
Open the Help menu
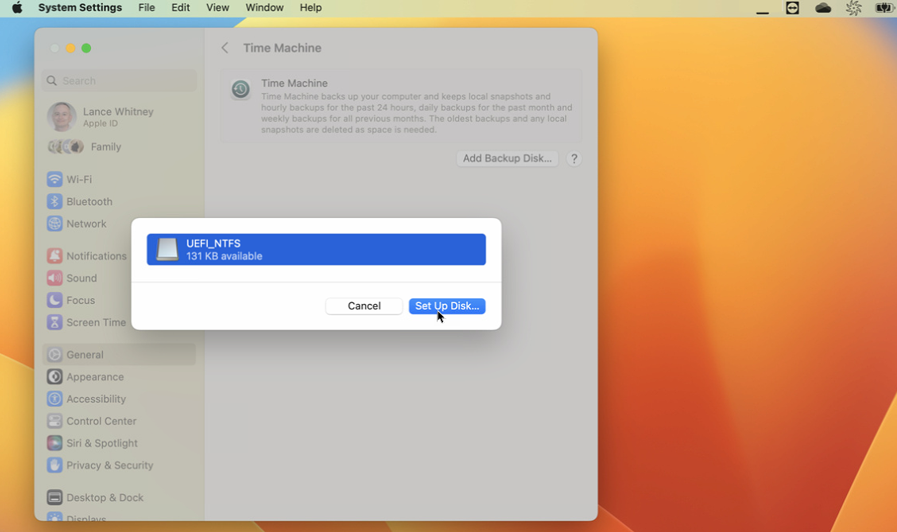click(x=311, y=7)
